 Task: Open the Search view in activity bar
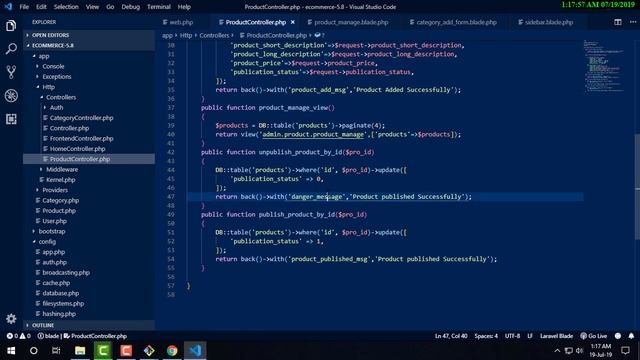coord(11,49)
